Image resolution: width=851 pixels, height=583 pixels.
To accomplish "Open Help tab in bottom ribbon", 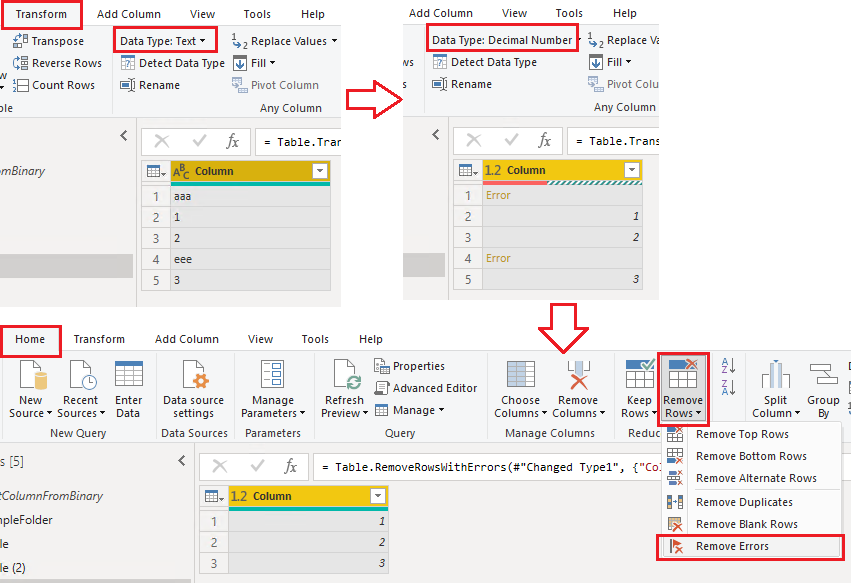I will [x=371, y=339].
